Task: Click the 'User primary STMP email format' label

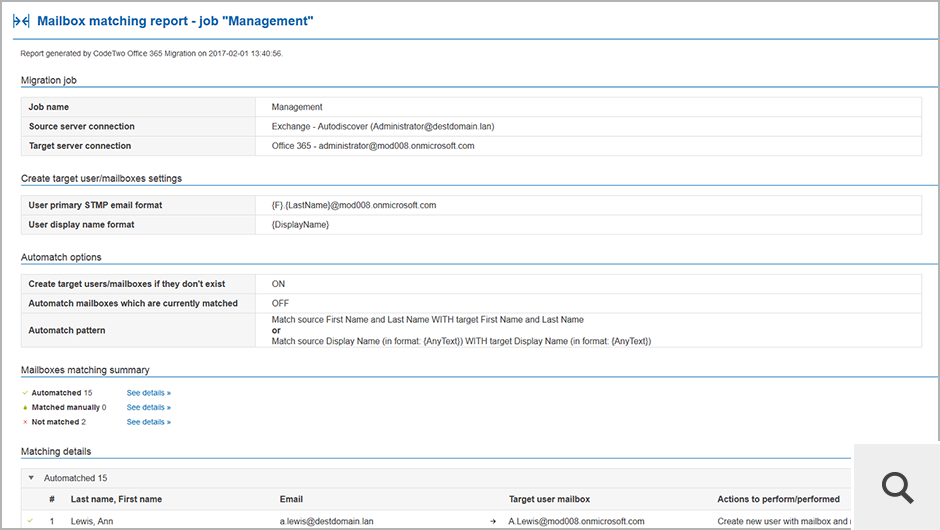Action: coord(95,205)
